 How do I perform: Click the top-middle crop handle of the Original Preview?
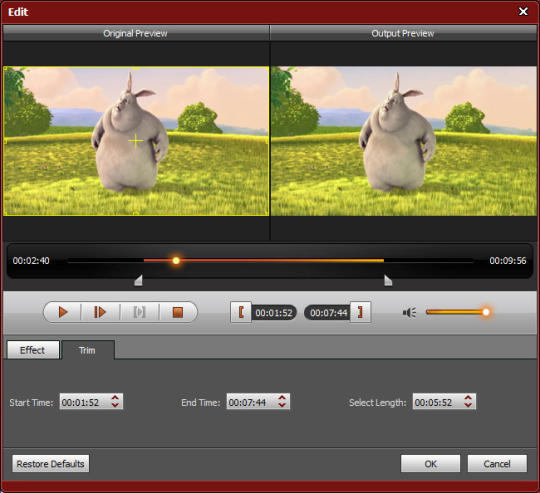[136, 68]
